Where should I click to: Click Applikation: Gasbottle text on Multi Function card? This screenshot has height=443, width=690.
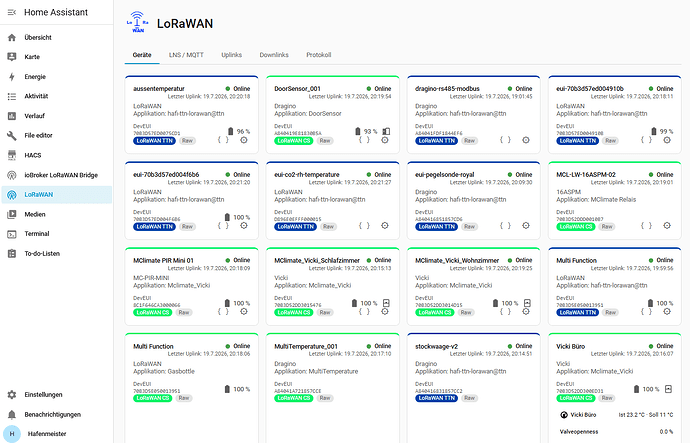[x=164, y=371]
